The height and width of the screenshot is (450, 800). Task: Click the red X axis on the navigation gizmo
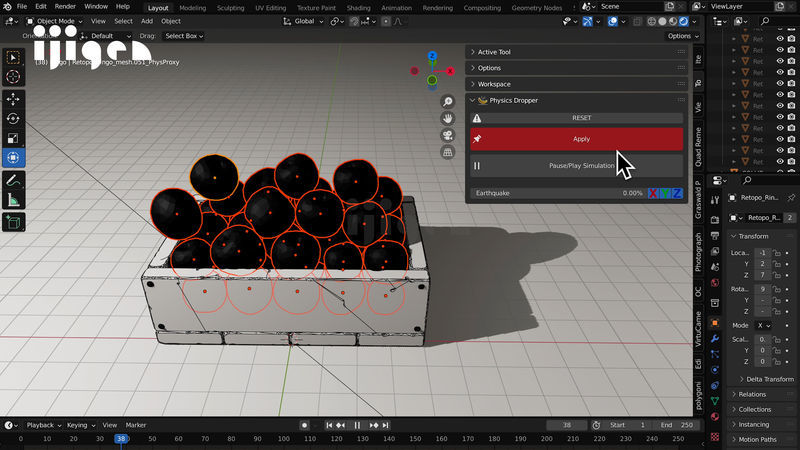[450, 71]
